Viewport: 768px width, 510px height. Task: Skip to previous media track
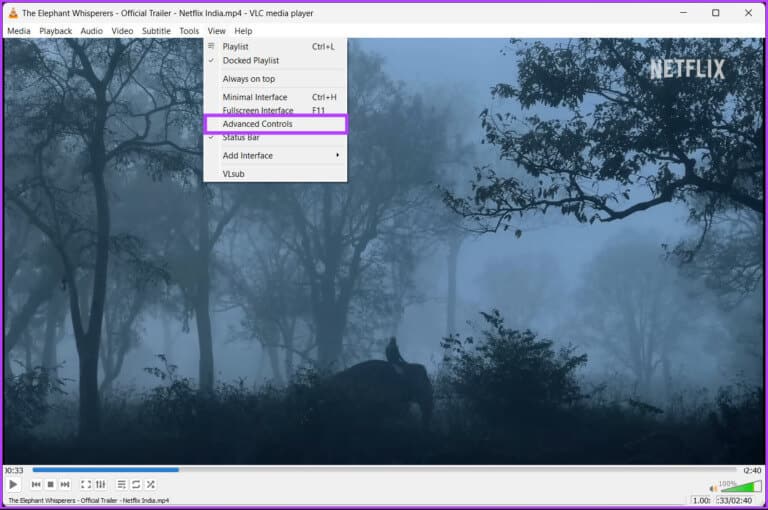pyautogui.click(x=36, y=485)
